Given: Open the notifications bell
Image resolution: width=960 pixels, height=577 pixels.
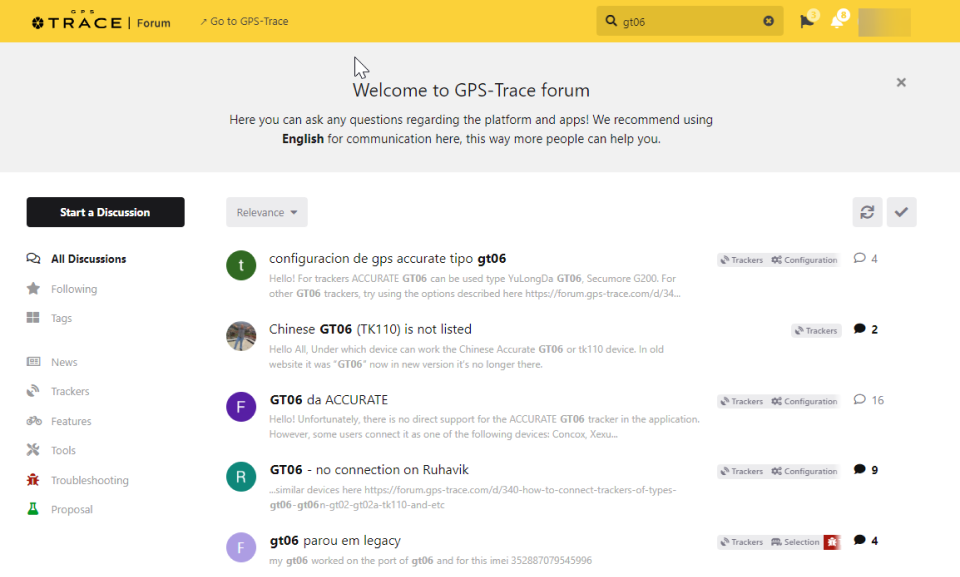Looking at the screenshot, I should (837, 21).
